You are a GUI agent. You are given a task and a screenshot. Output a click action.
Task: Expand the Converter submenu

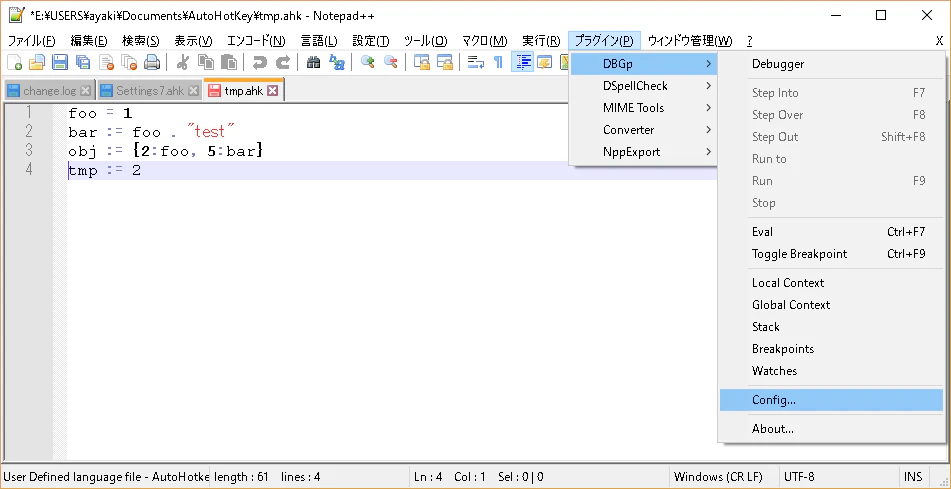644,130
